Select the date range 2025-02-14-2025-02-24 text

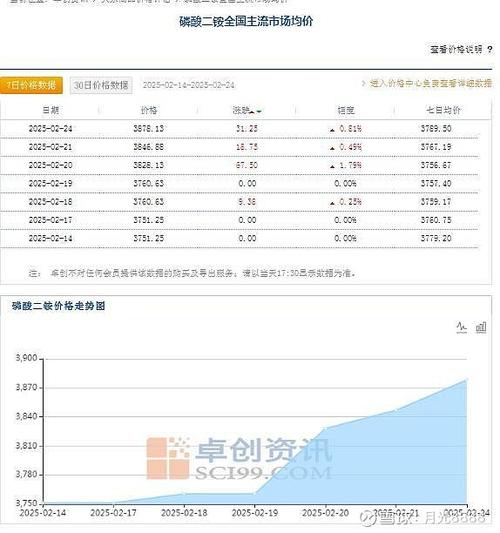(189, 85)
